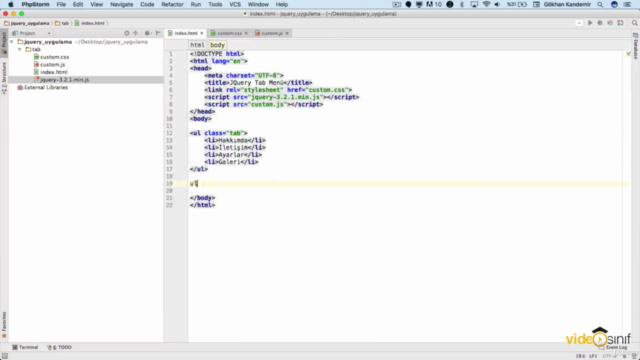Select custom.js in project tree

[x=52, y=64]
